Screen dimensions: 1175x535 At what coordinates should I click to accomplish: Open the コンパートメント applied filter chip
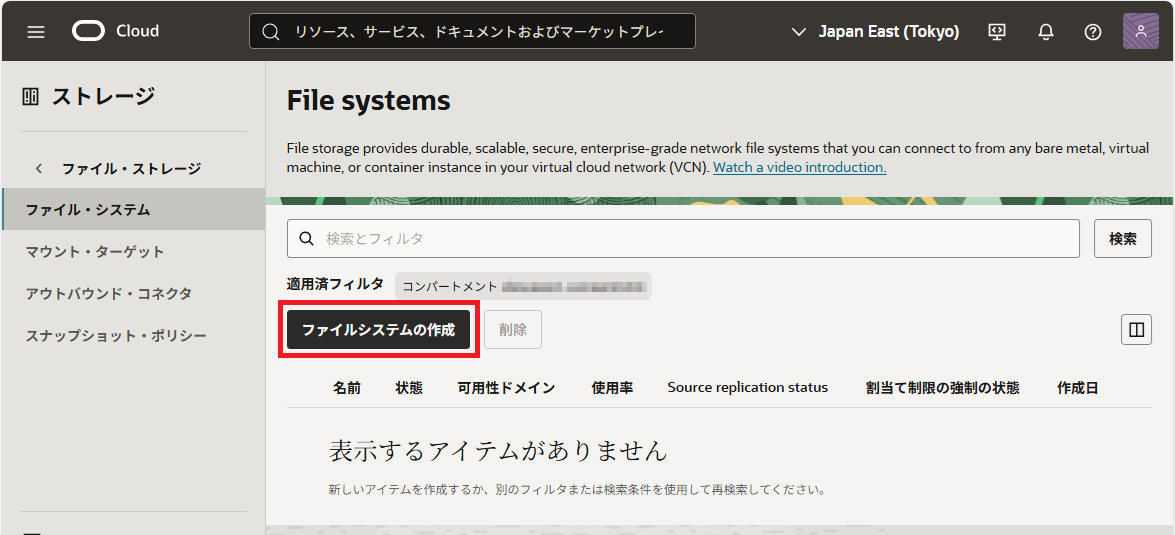click(x=522, y=286)
